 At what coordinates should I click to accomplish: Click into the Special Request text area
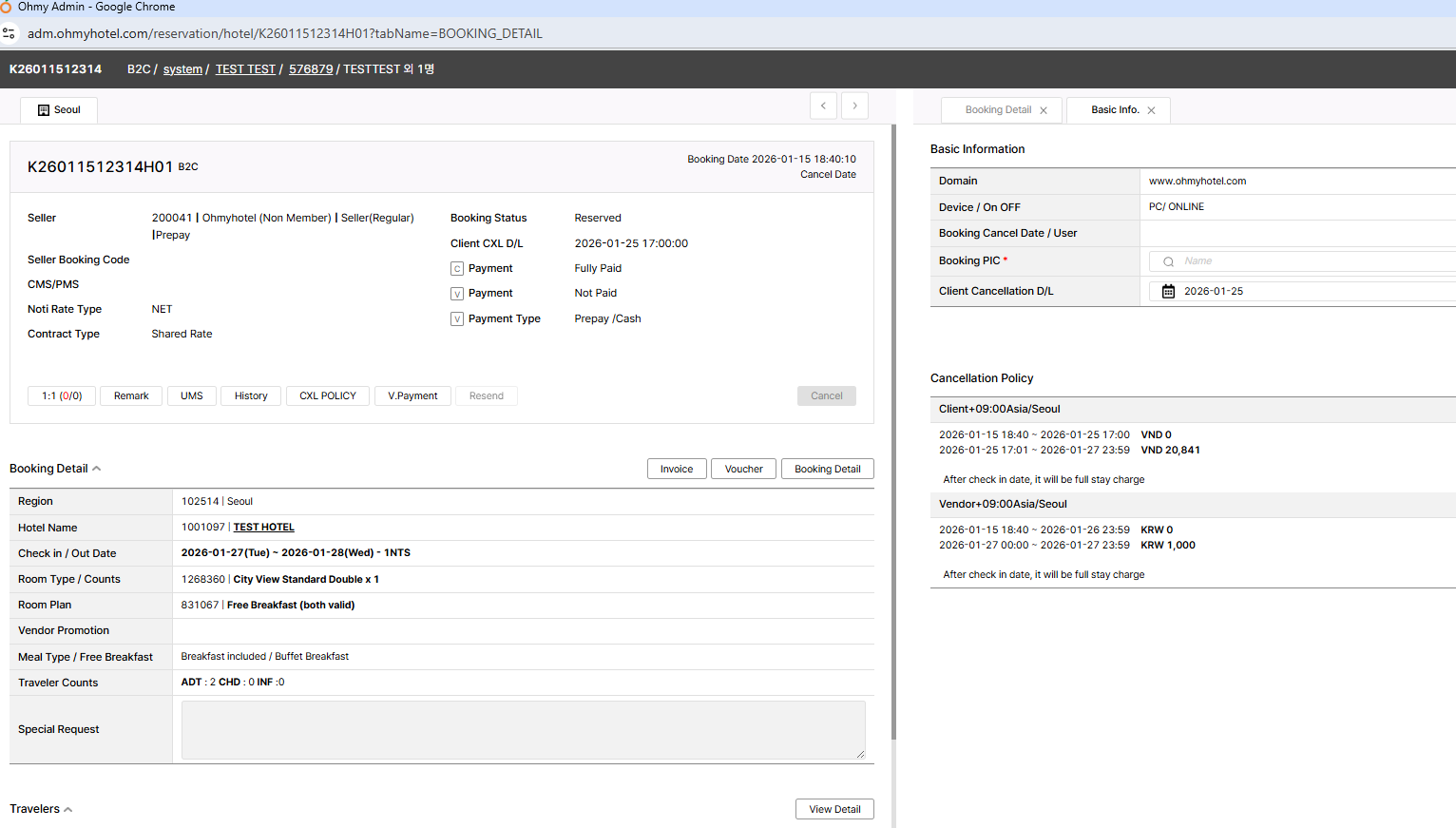click(x=523, y=730)
